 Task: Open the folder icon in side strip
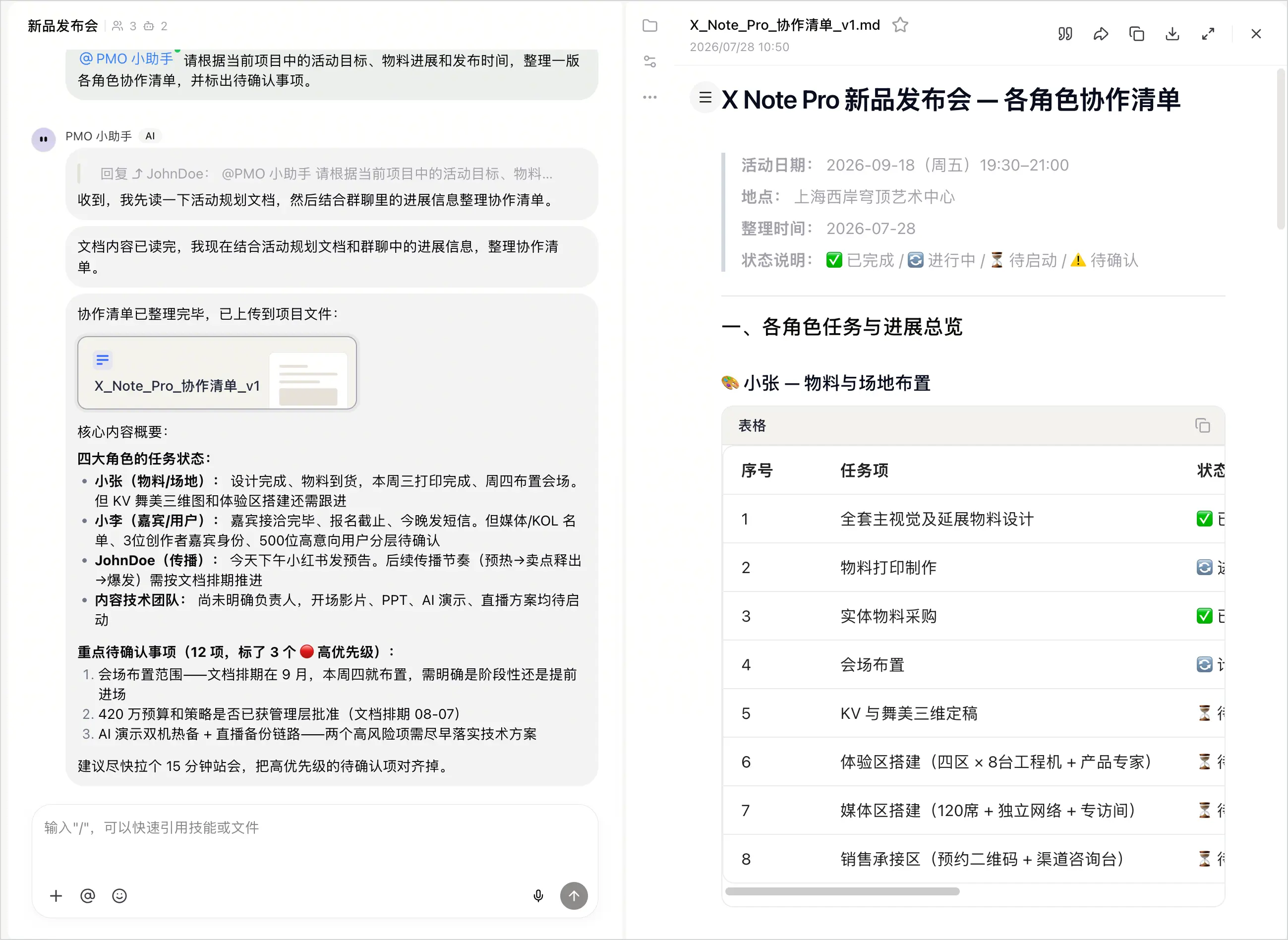649,26
